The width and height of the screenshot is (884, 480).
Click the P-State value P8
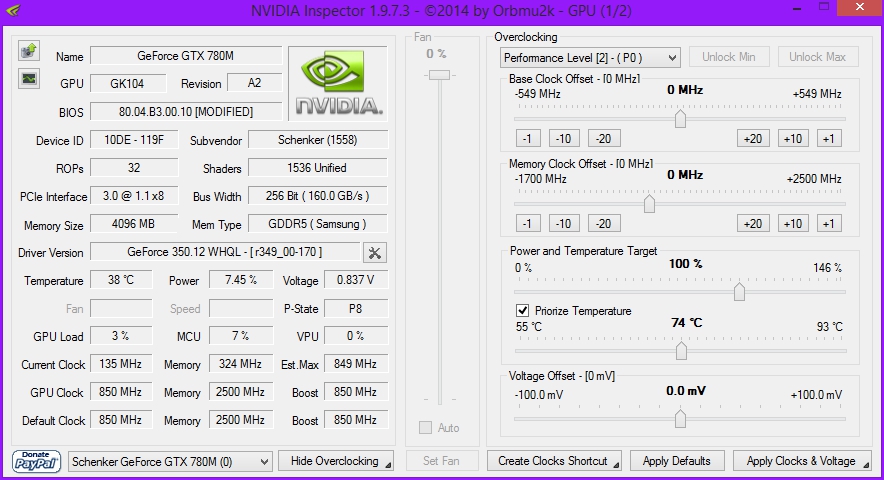click(x=356, y=309)
